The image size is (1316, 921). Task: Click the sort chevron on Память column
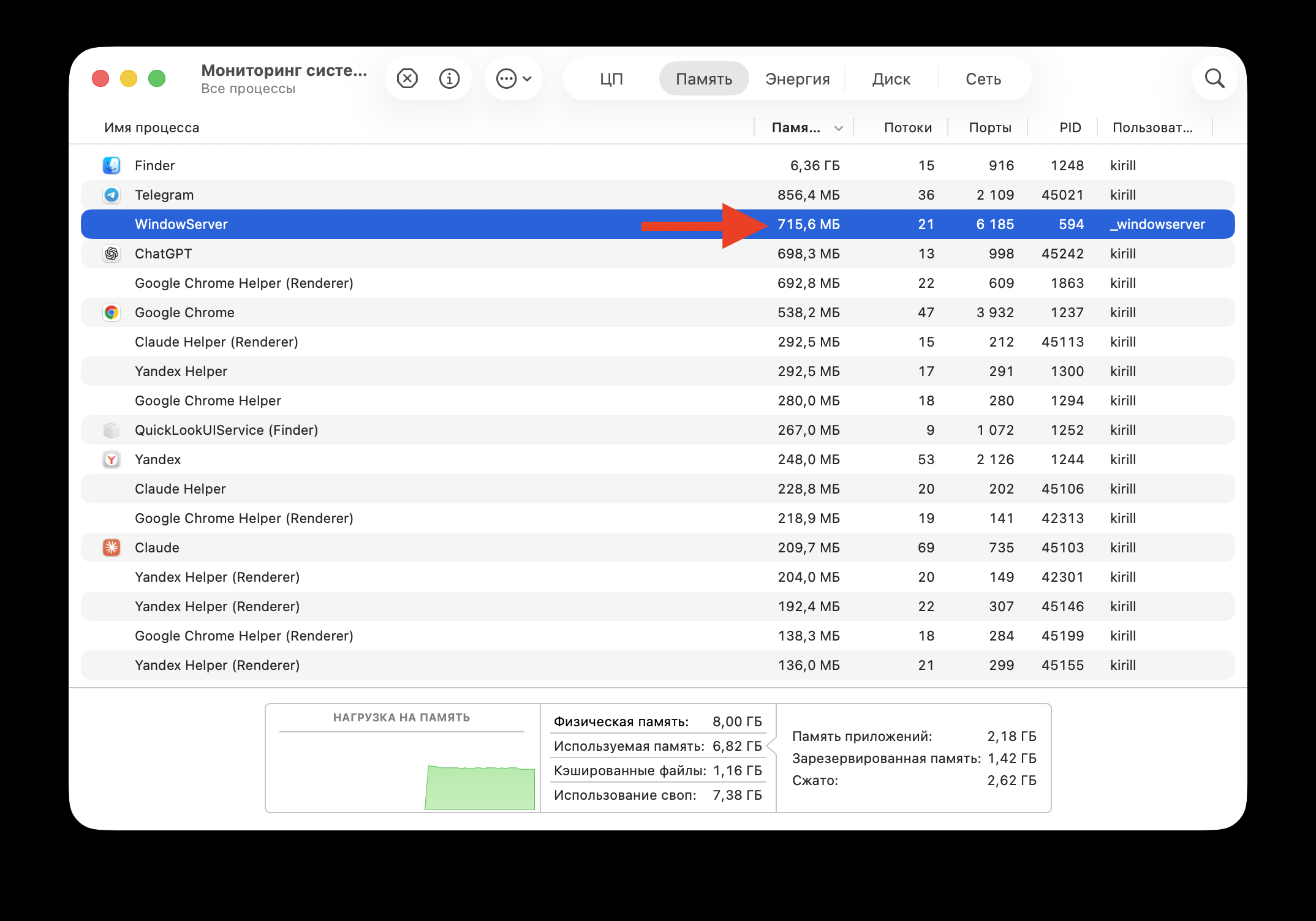838,128
